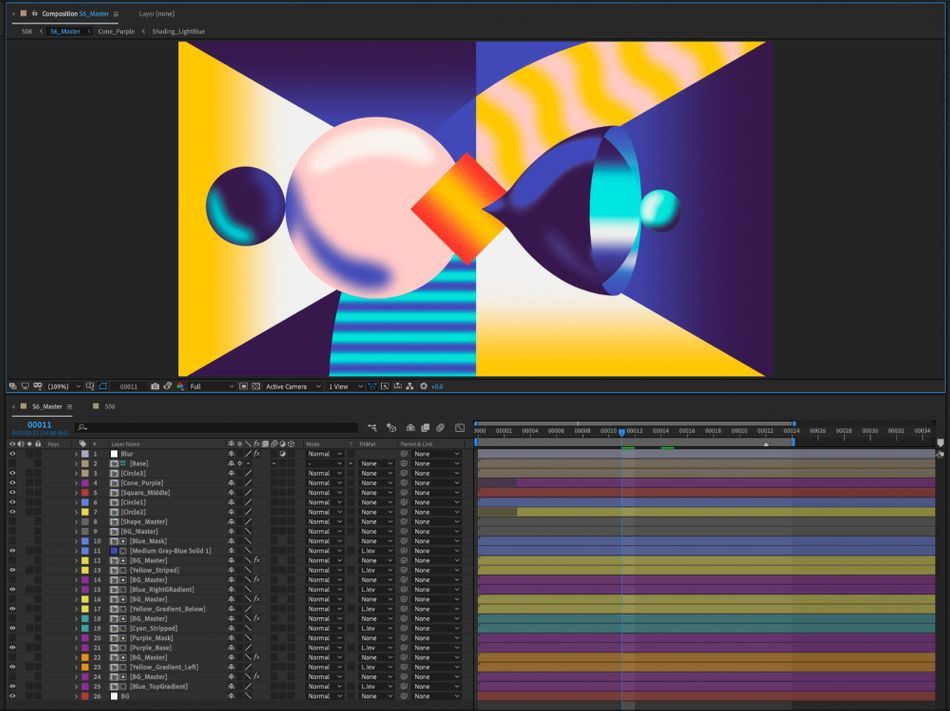Show the Shape_Master layer via eye column

click(x=13, y=522)
